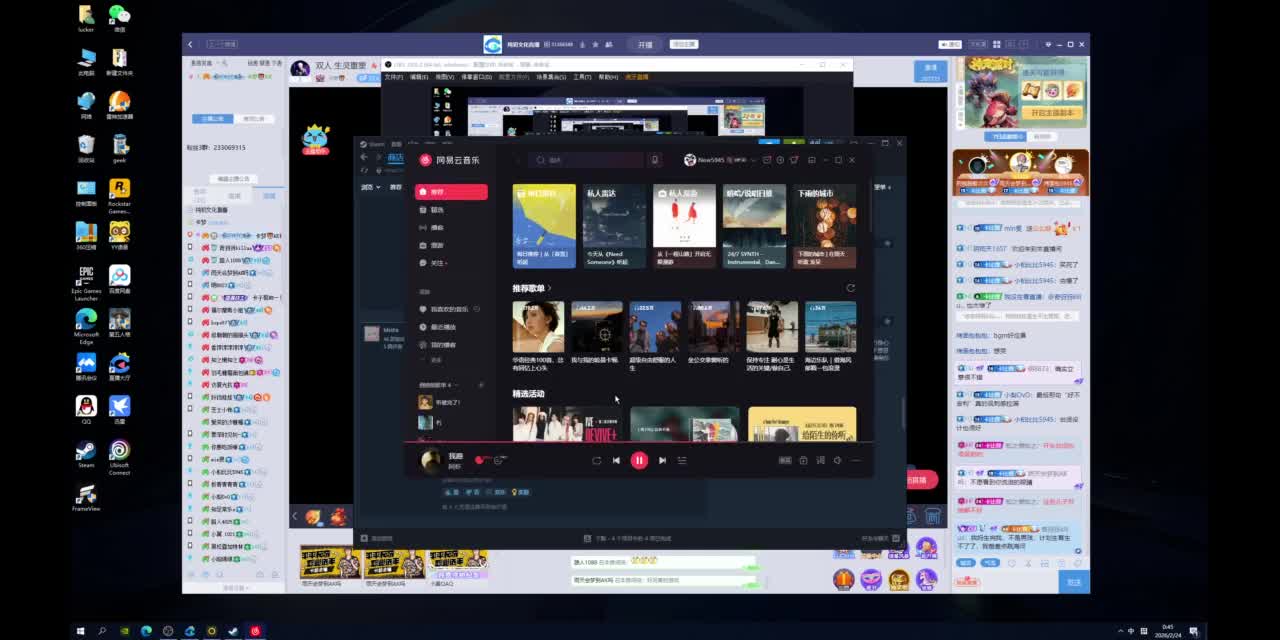This screenshot has height=640, width=1280.
Task: Open sound quality badge in player bar
Action: [x=785, y=460]
